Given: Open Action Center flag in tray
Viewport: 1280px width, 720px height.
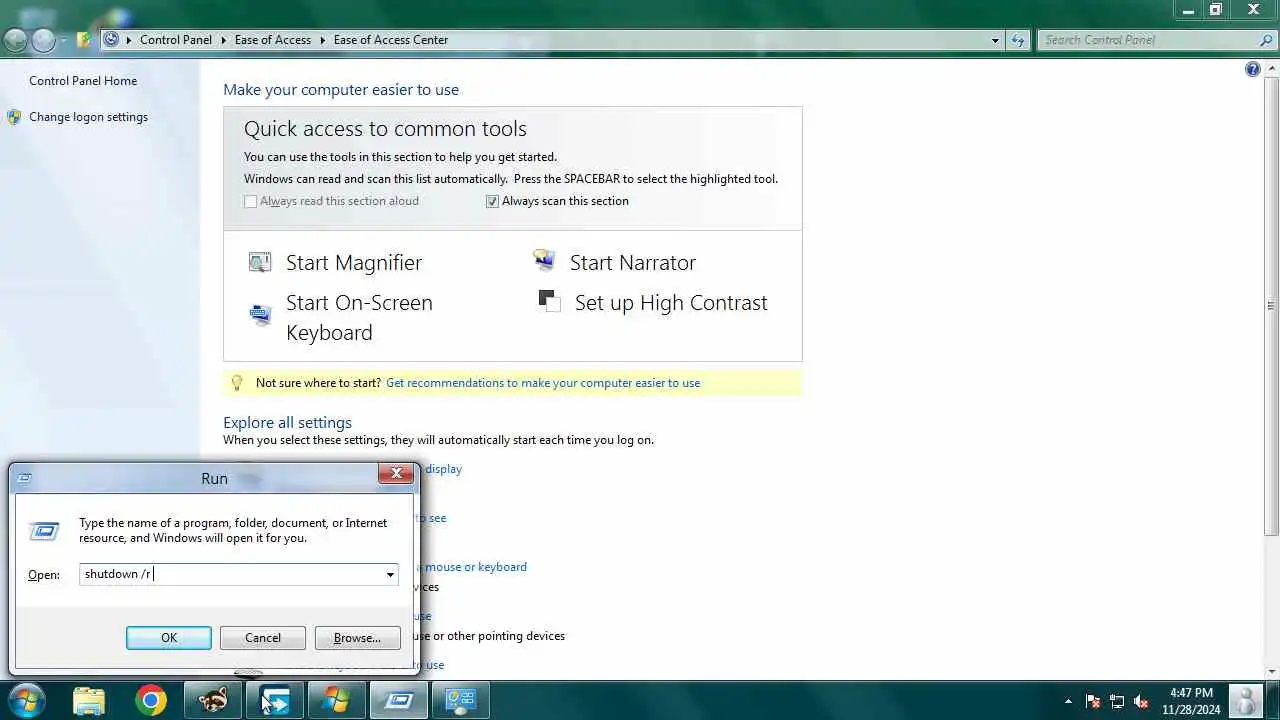Looking at the screenshot, I should (1093, 701).
